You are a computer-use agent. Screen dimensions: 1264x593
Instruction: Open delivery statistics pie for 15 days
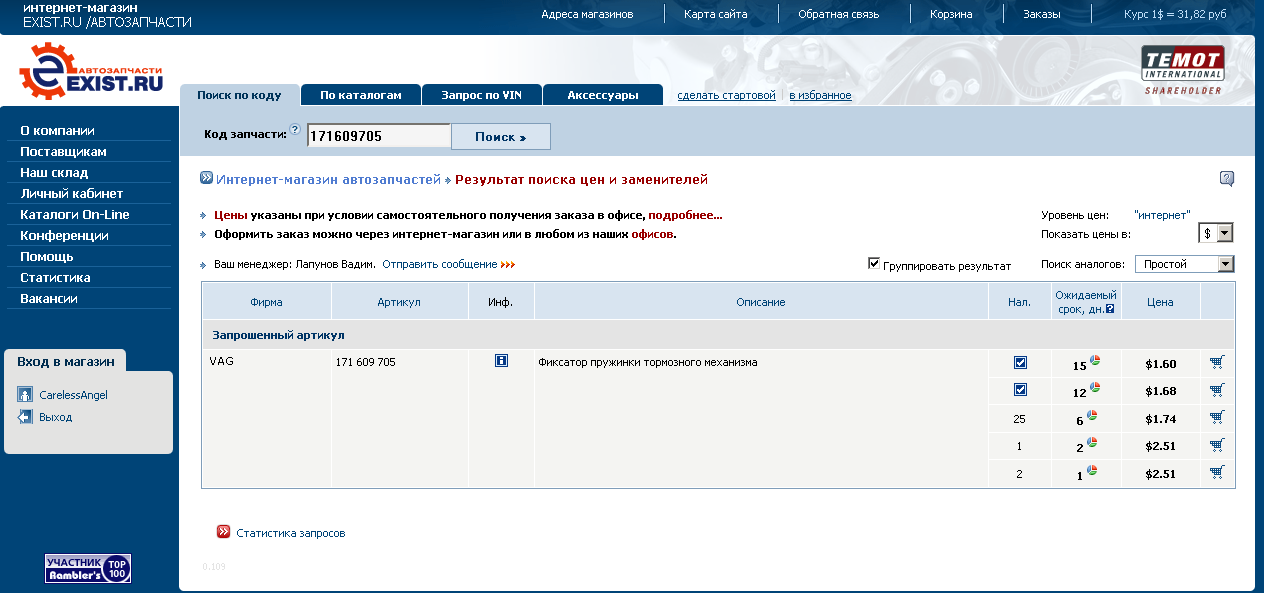coord(1095,361)
